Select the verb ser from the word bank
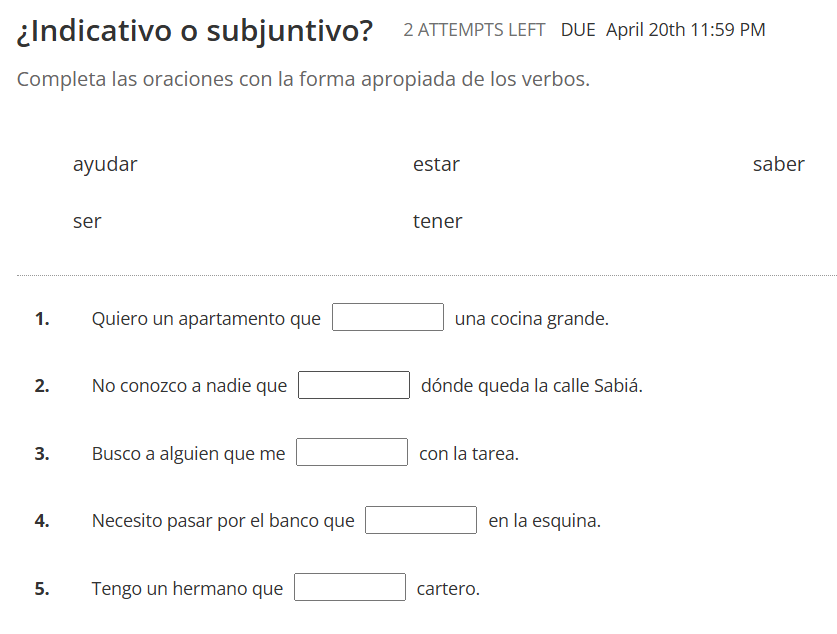 tap(87, 221)
